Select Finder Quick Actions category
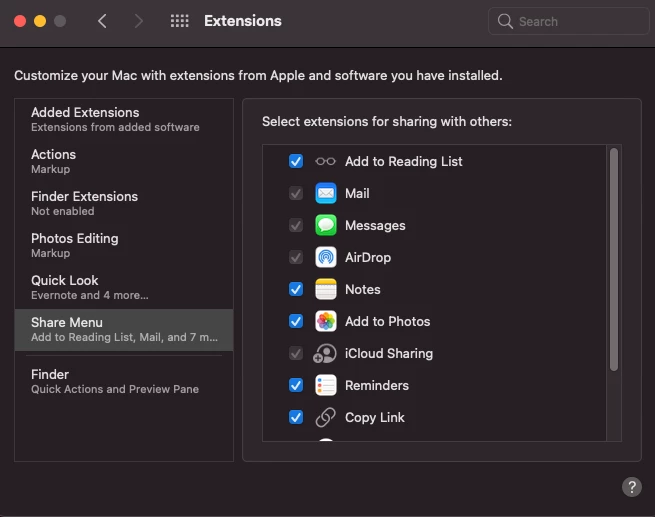 [x=124, y=381]
